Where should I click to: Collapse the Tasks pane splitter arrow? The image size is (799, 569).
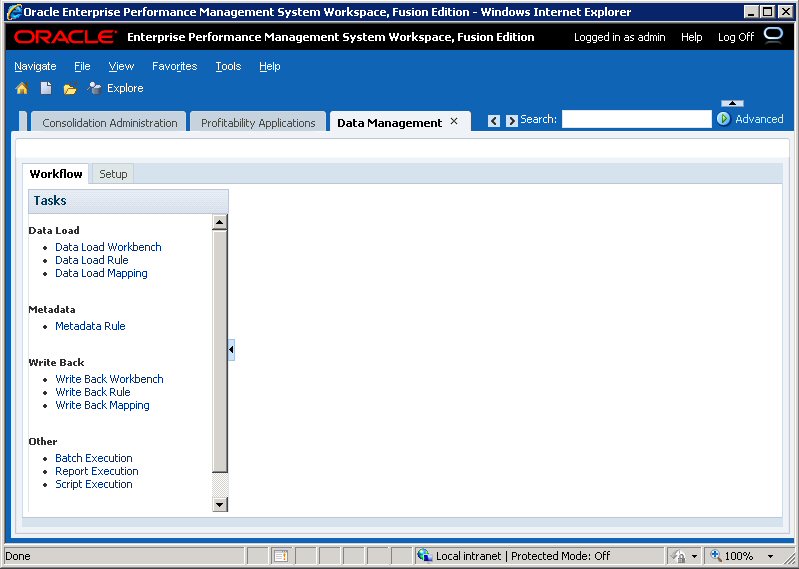tap(231, 350)
